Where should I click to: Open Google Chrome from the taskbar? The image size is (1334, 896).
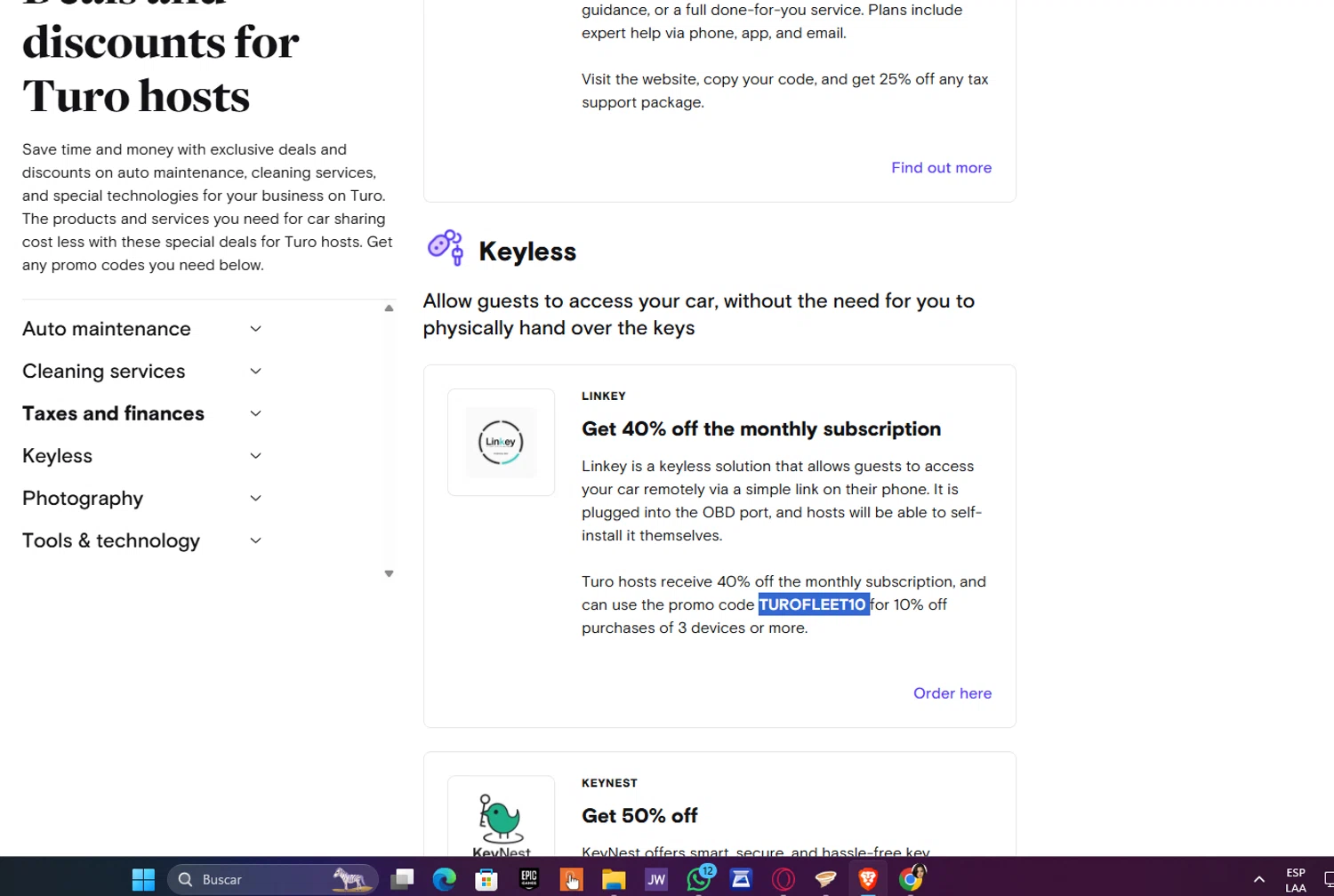click(912, 878)
